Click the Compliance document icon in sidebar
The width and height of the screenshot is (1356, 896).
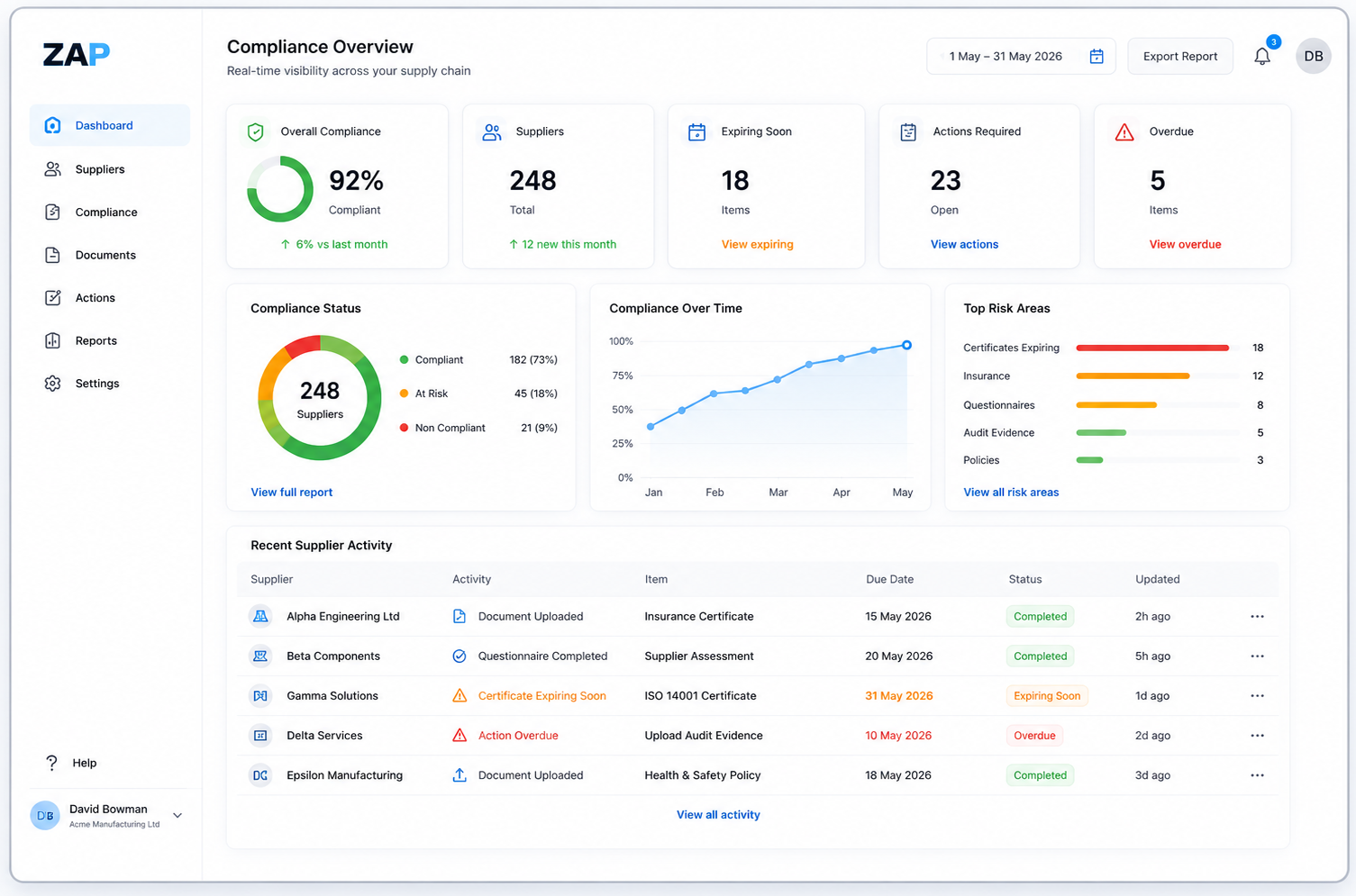tap(52, 212)
